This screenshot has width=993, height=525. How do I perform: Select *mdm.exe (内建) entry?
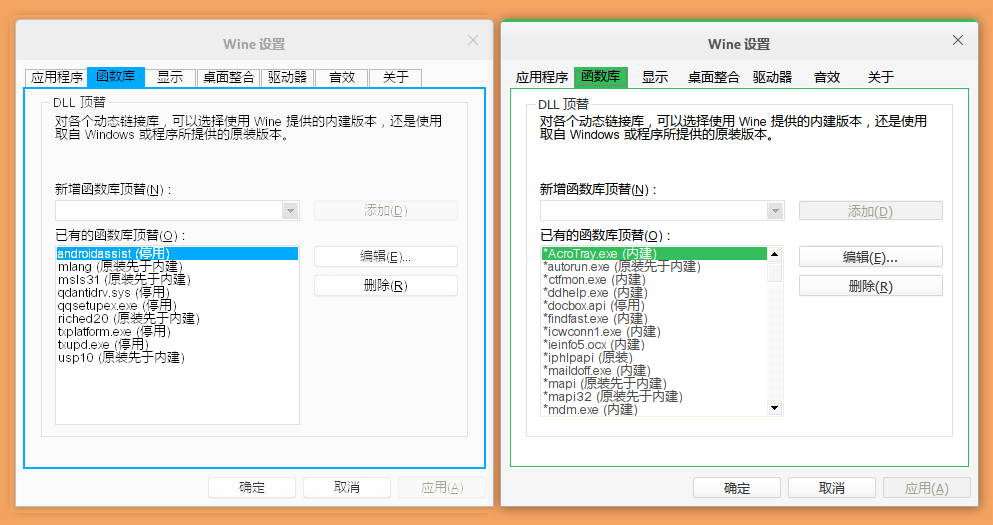654,410
